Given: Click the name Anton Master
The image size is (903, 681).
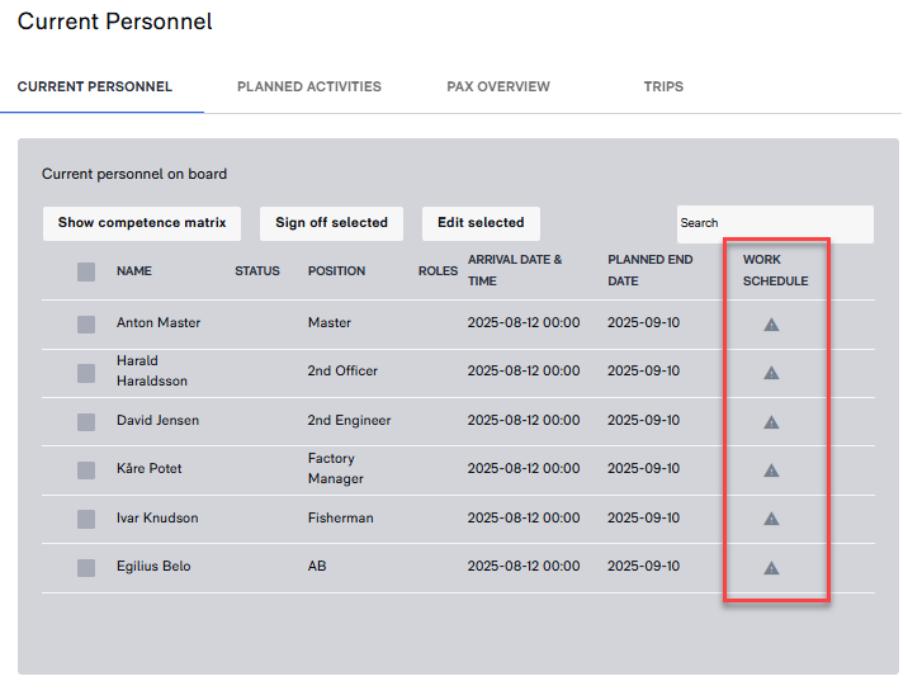Looking at the screenshot, I should click(158, 323).
